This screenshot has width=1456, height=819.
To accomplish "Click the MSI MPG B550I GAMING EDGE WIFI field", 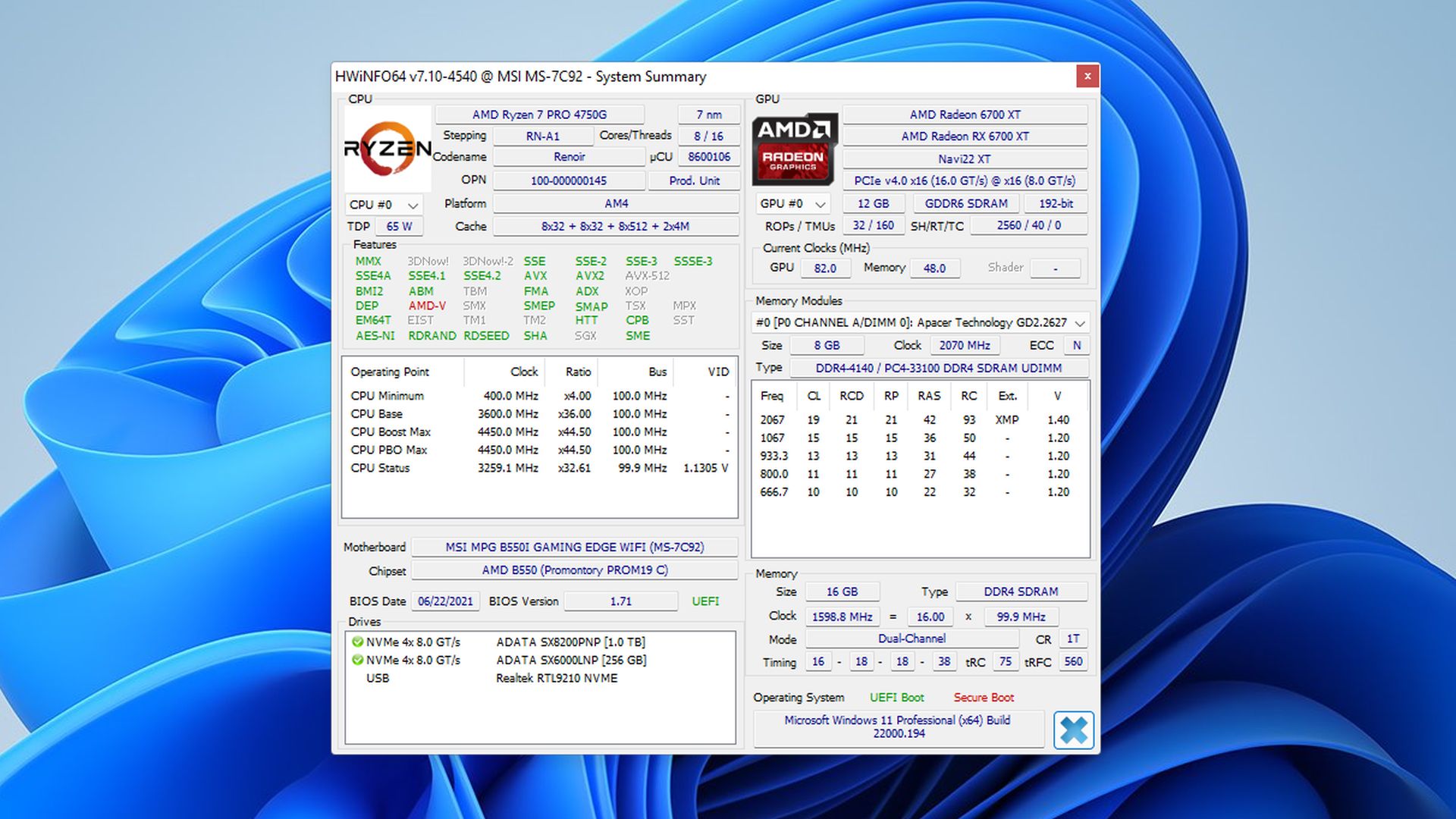I will pos(575,547).
